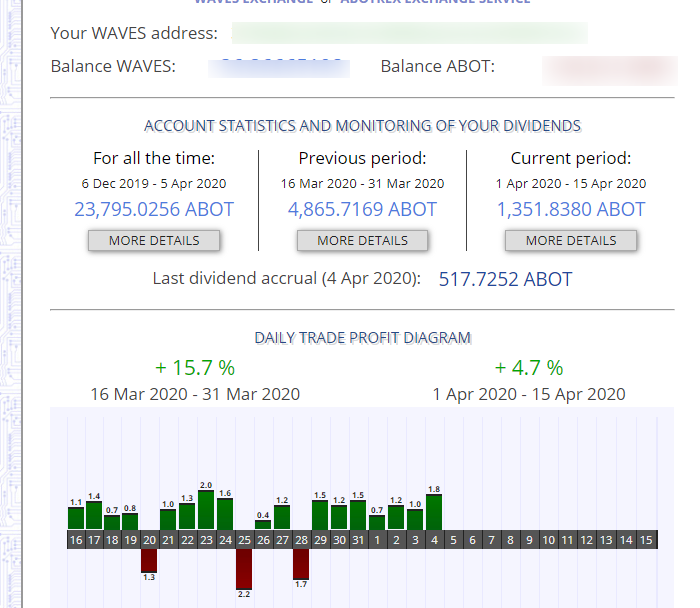The height and width of the screenshot is (608, 700).
Task: Select the 517.7252 ABOT last dividend value
Action: tap(505, 279)
